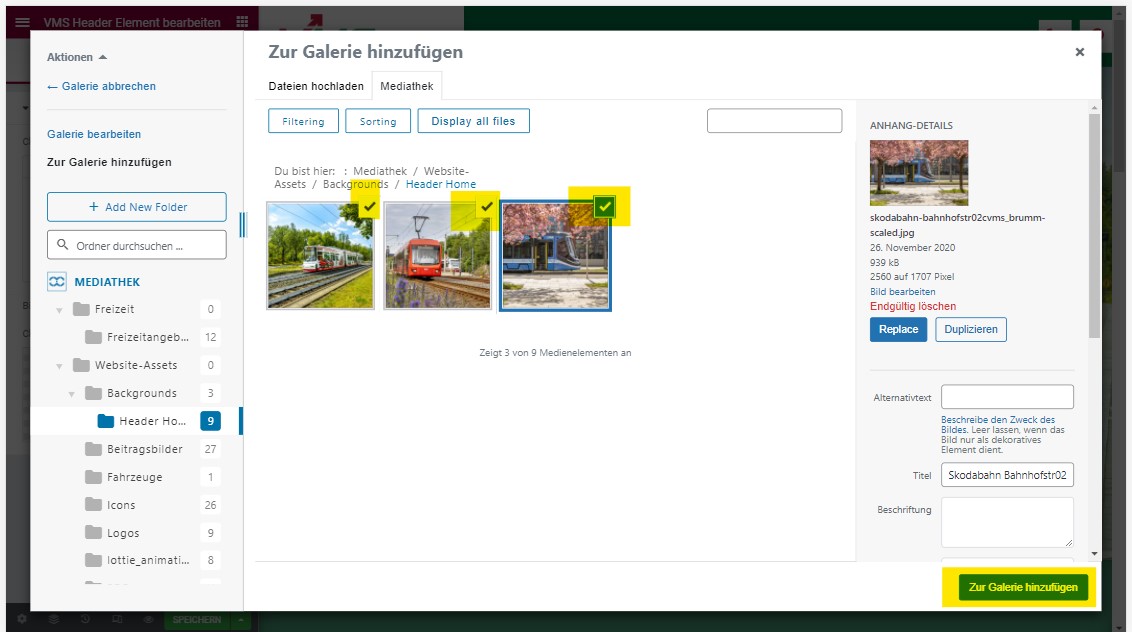1132x632 pixels.
Task: Open the Logos folder
Action: (123, 533)
